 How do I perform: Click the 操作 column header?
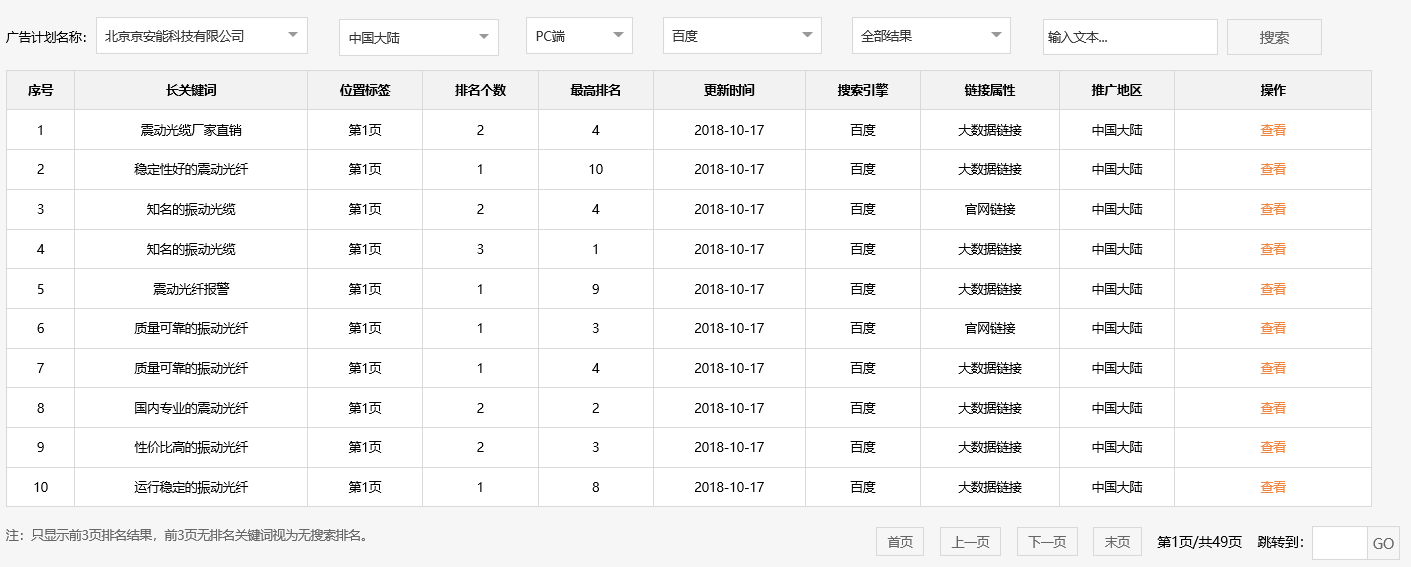pyautogui.click(x=1273, y=90)
